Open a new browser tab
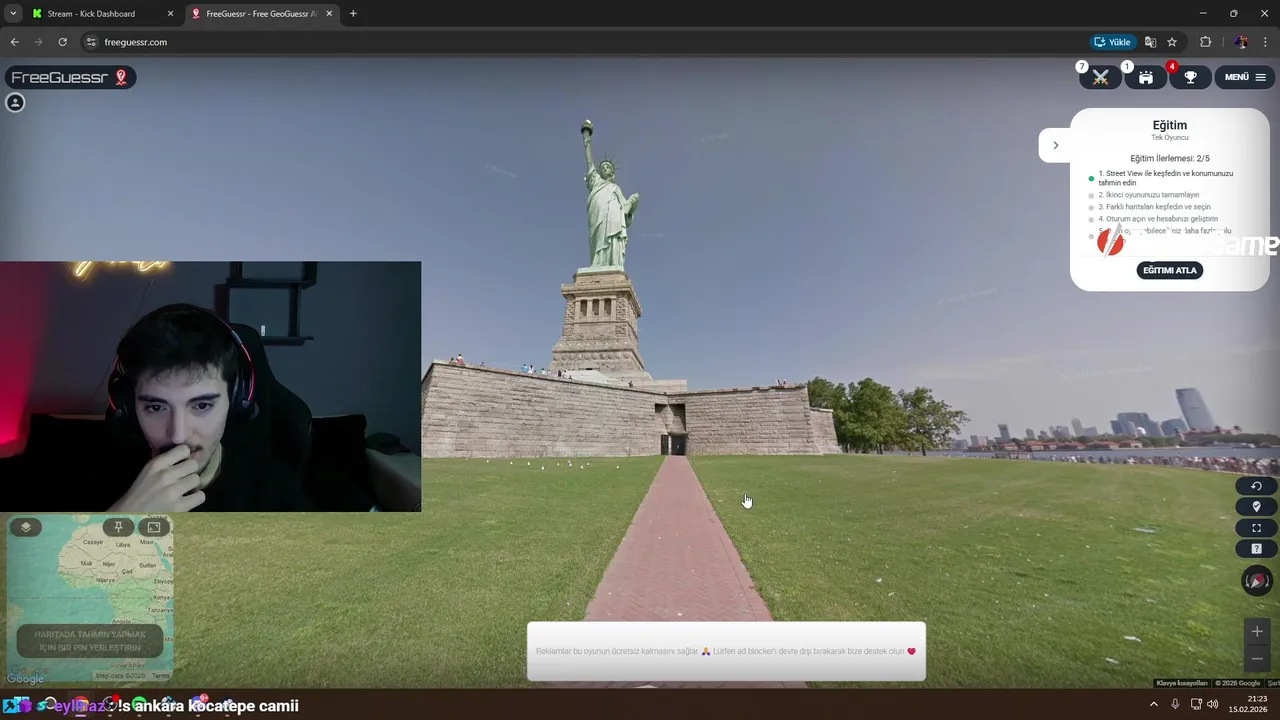This screenshot has height=720, width=1280. coord(353,14)
